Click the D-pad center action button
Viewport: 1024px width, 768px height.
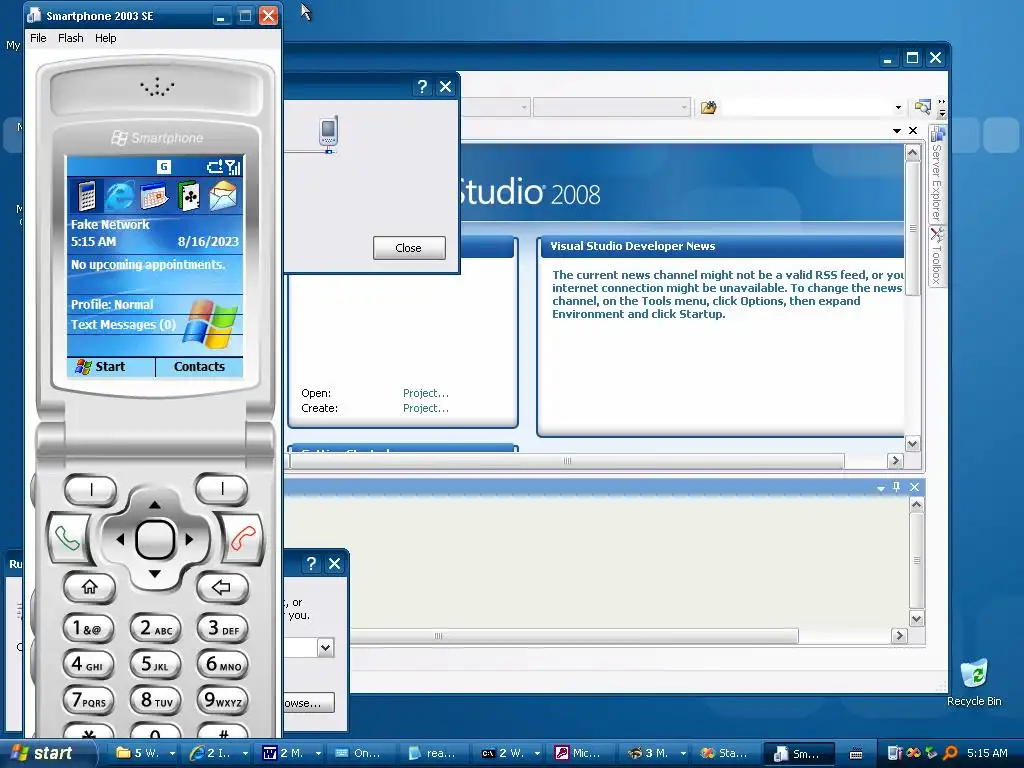[x=155, y=539]
